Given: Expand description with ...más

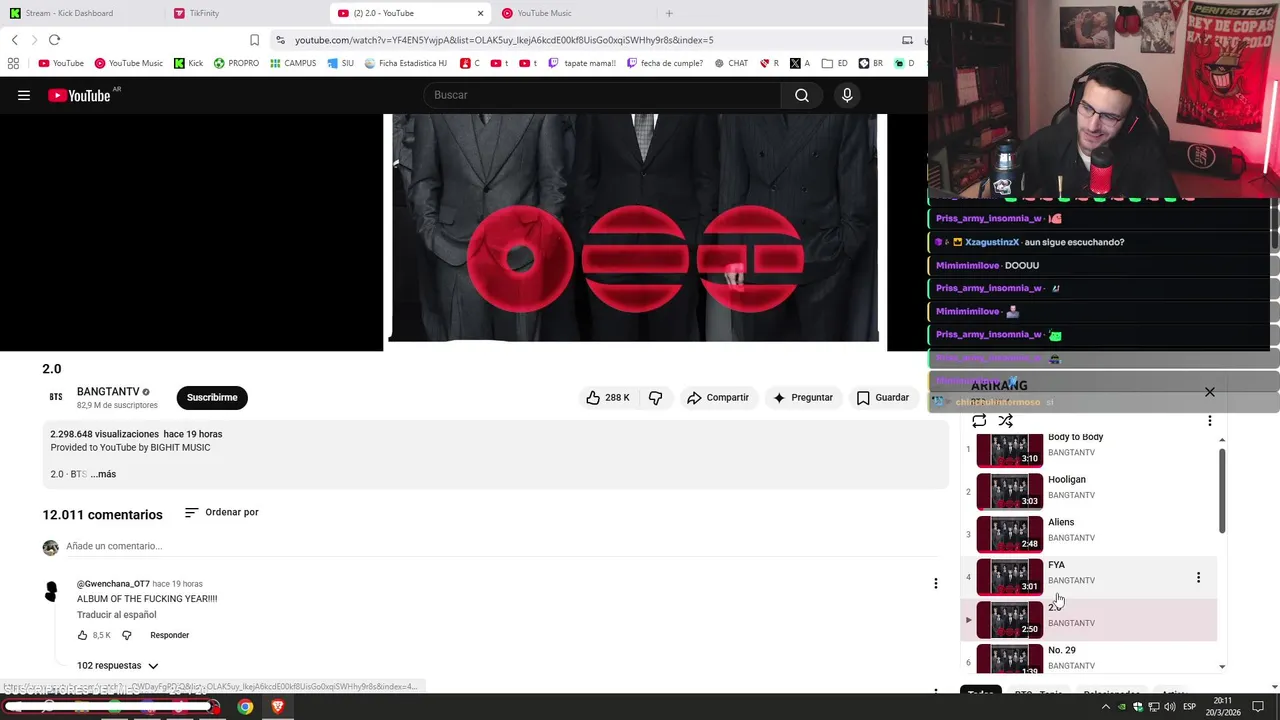Looking at the screenshot, I should point(105,474).
